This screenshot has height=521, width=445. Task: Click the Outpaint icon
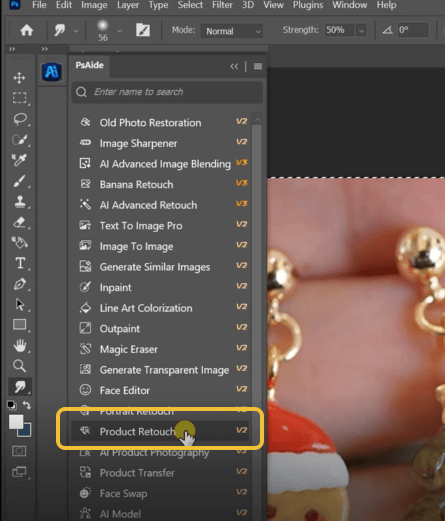click(85, 328)
